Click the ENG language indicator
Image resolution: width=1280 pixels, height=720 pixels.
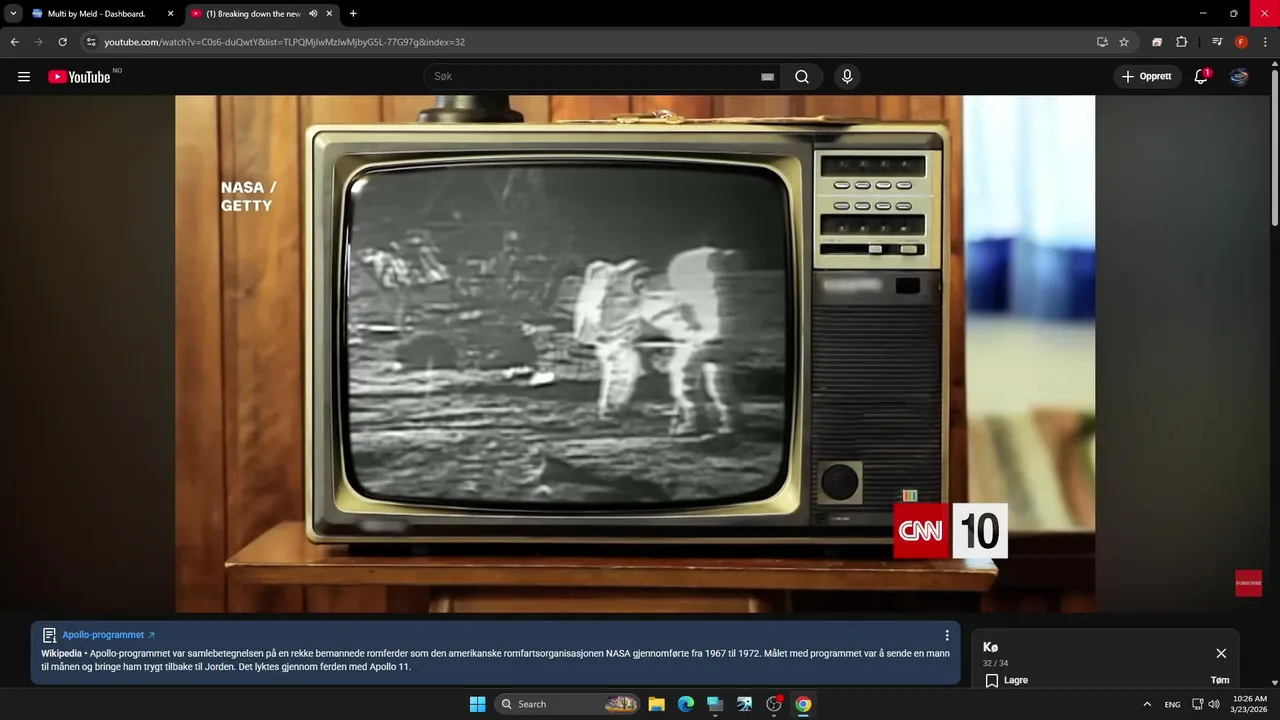pyautogui.click(x=1172, y=704)
